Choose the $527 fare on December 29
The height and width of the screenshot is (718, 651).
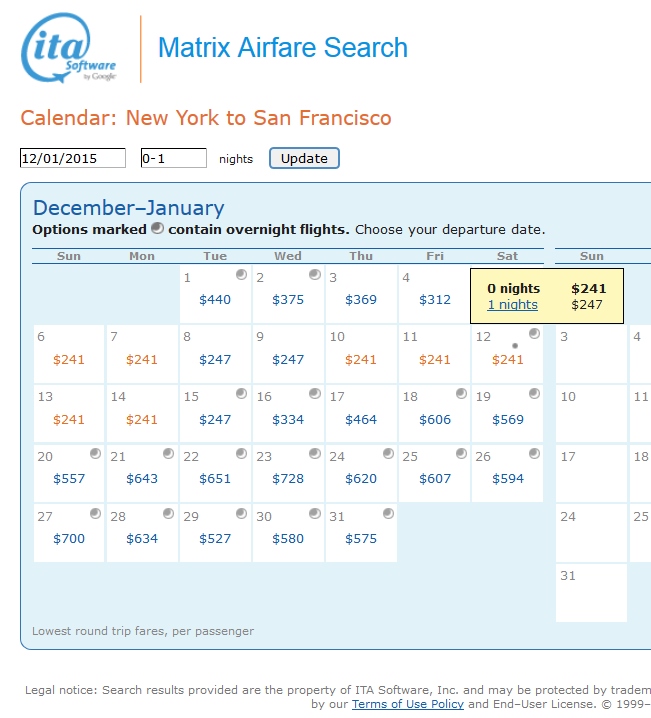tap(215, 539)
